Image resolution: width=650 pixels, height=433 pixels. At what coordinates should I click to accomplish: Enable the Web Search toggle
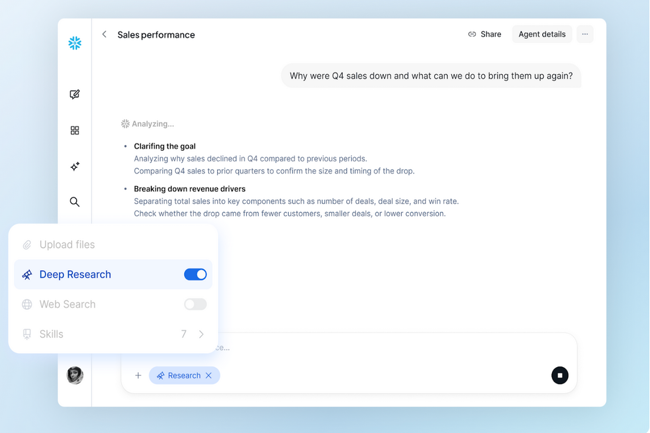pyautogui.click(x=195, y=304)
